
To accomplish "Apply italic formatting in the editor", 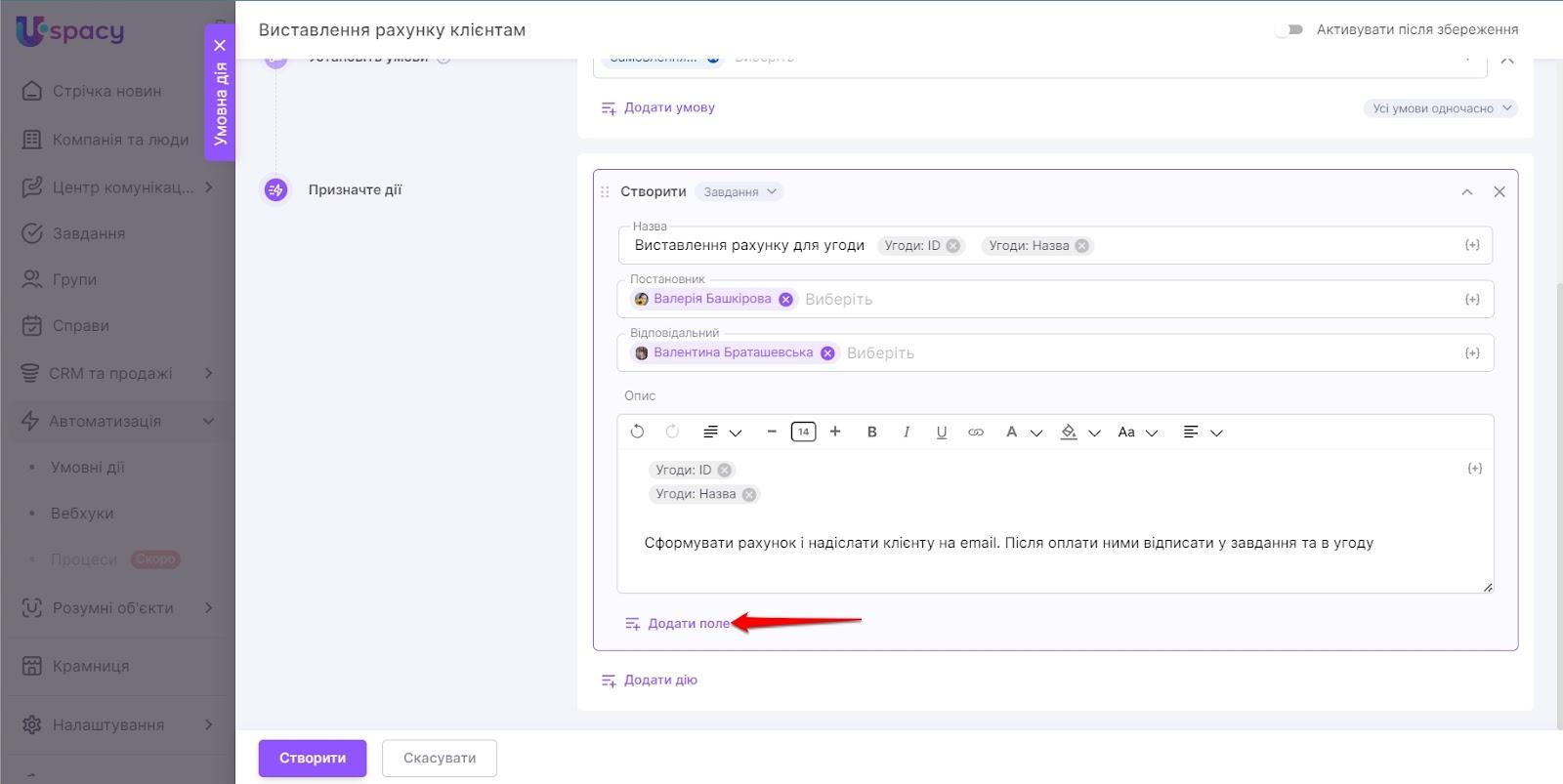I will tap(907, 432).
